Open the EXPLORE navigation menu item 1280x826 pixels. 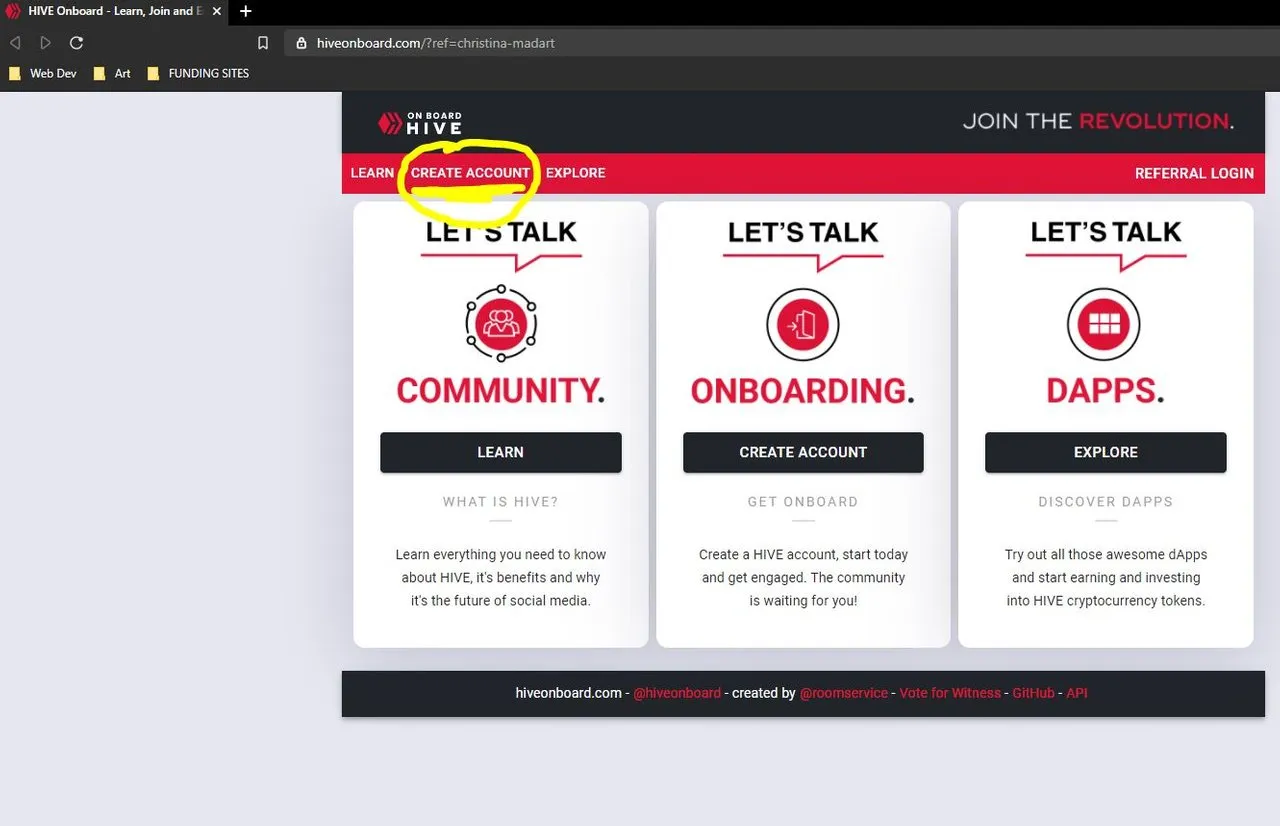click(575, 173)
